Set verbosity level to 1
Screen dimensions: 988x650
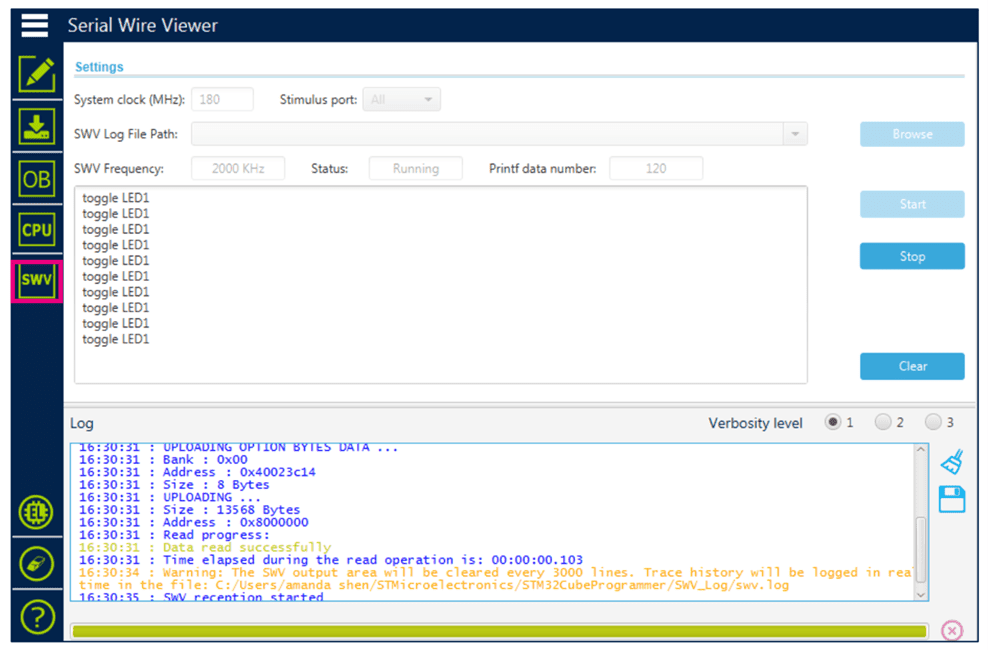832,422
